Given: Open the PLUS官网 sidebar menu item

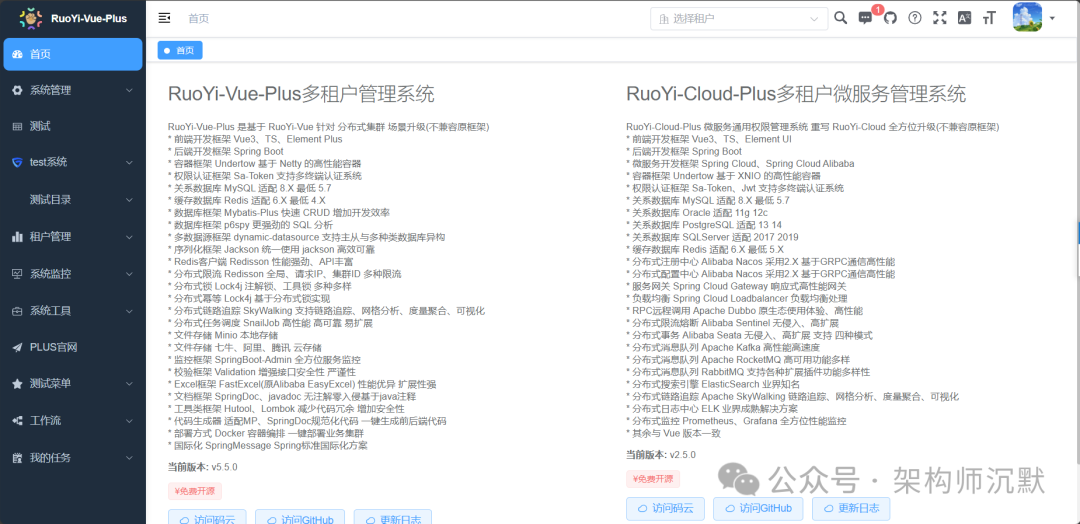Looking at the screenshot, I should pos(73,347).
